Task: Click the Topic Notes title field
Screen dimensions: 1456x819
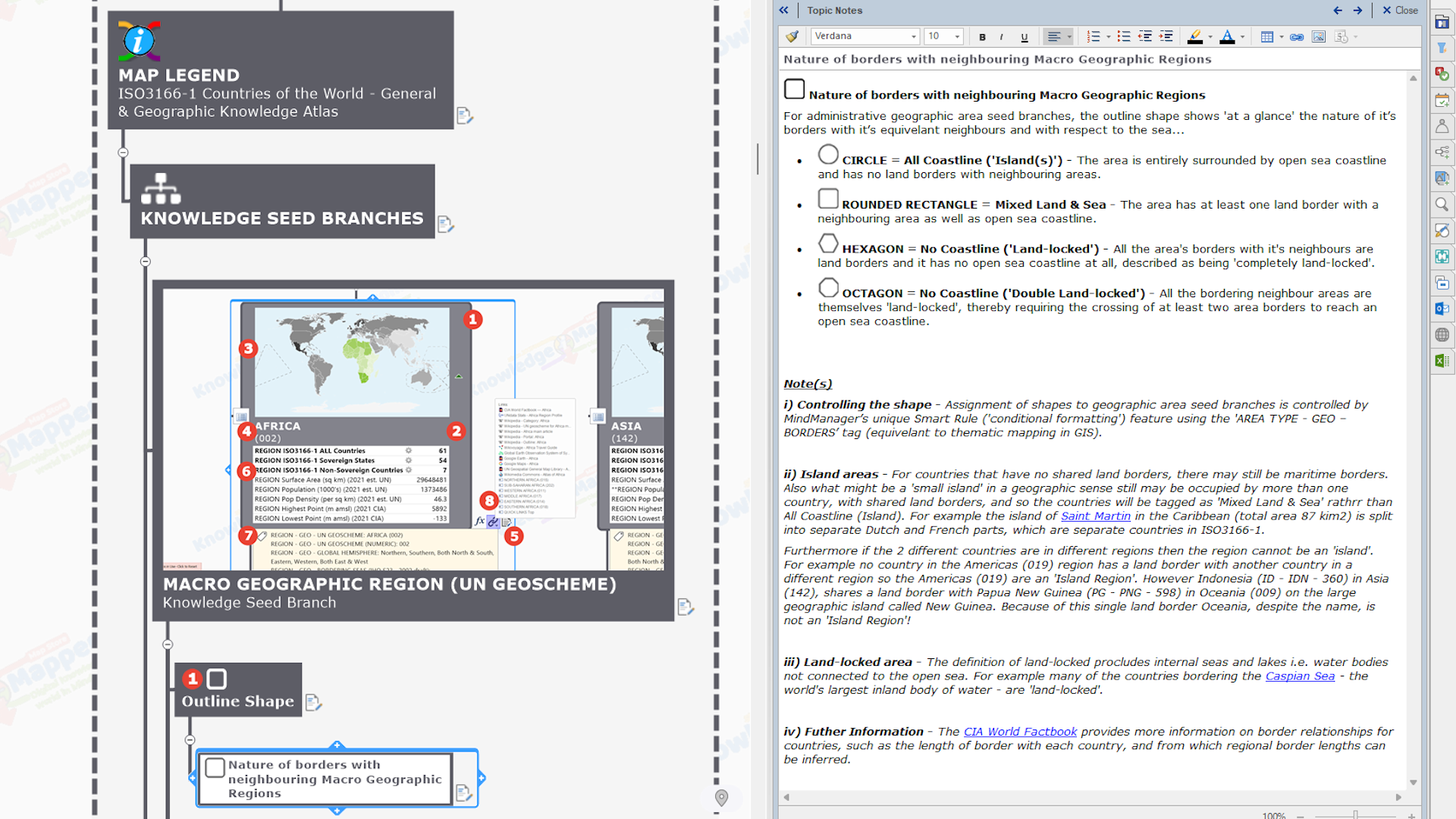Action: pos(1098,59)
